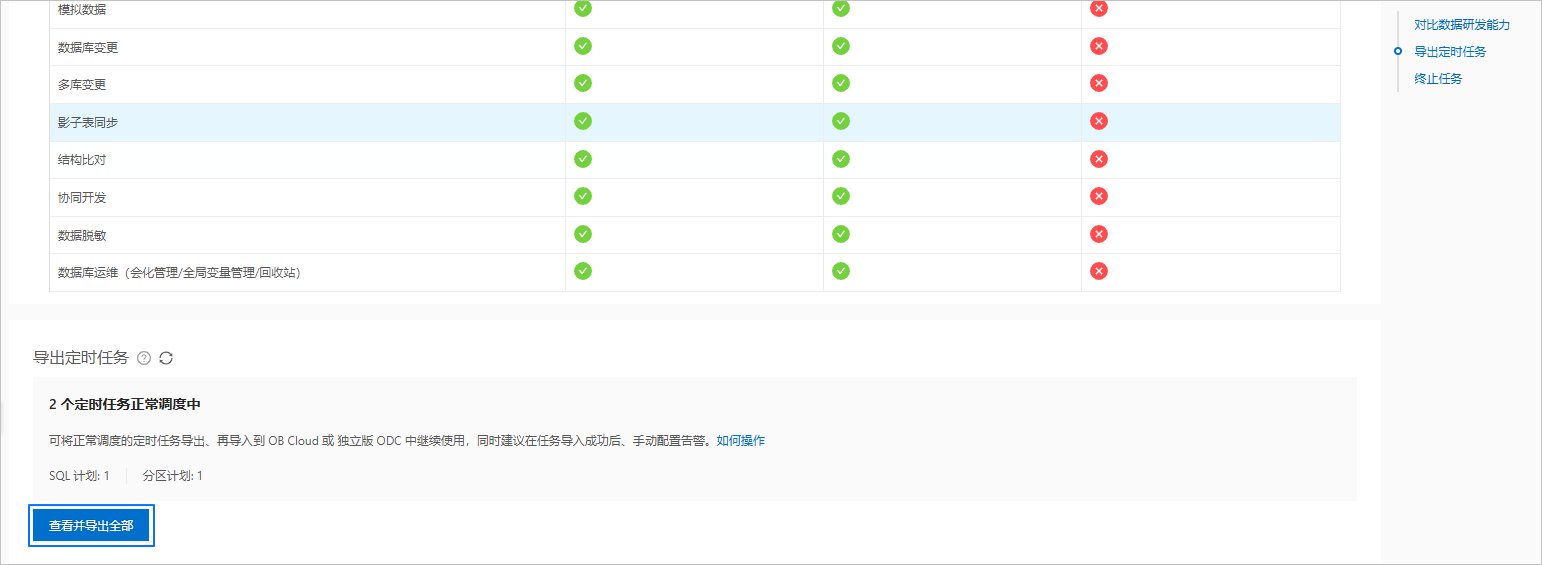
Task: Click first green check in 数据脱敏 row
Action: pos(583,234)
